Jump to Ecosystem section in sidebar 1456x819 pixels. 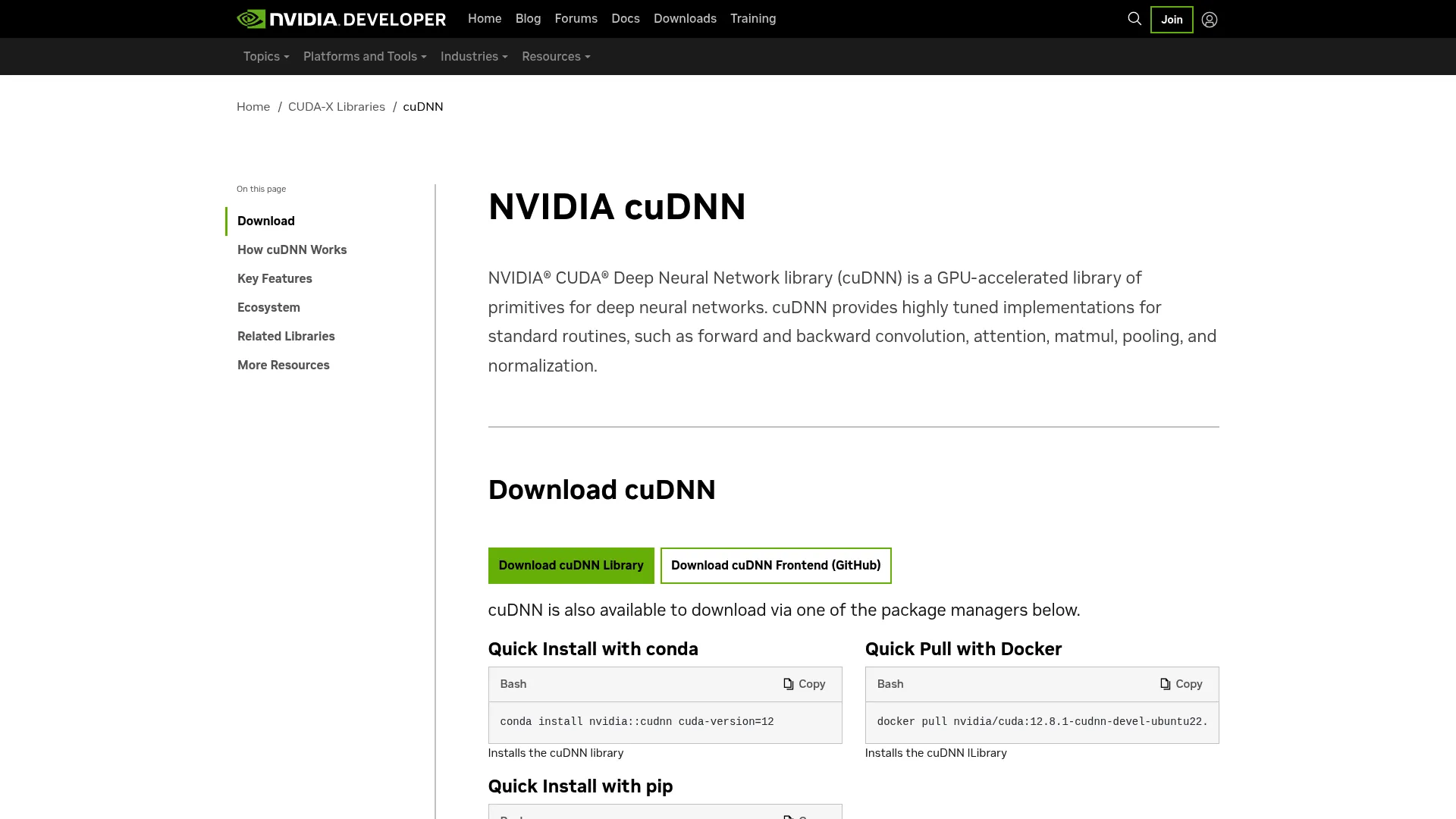click(268, 308)
